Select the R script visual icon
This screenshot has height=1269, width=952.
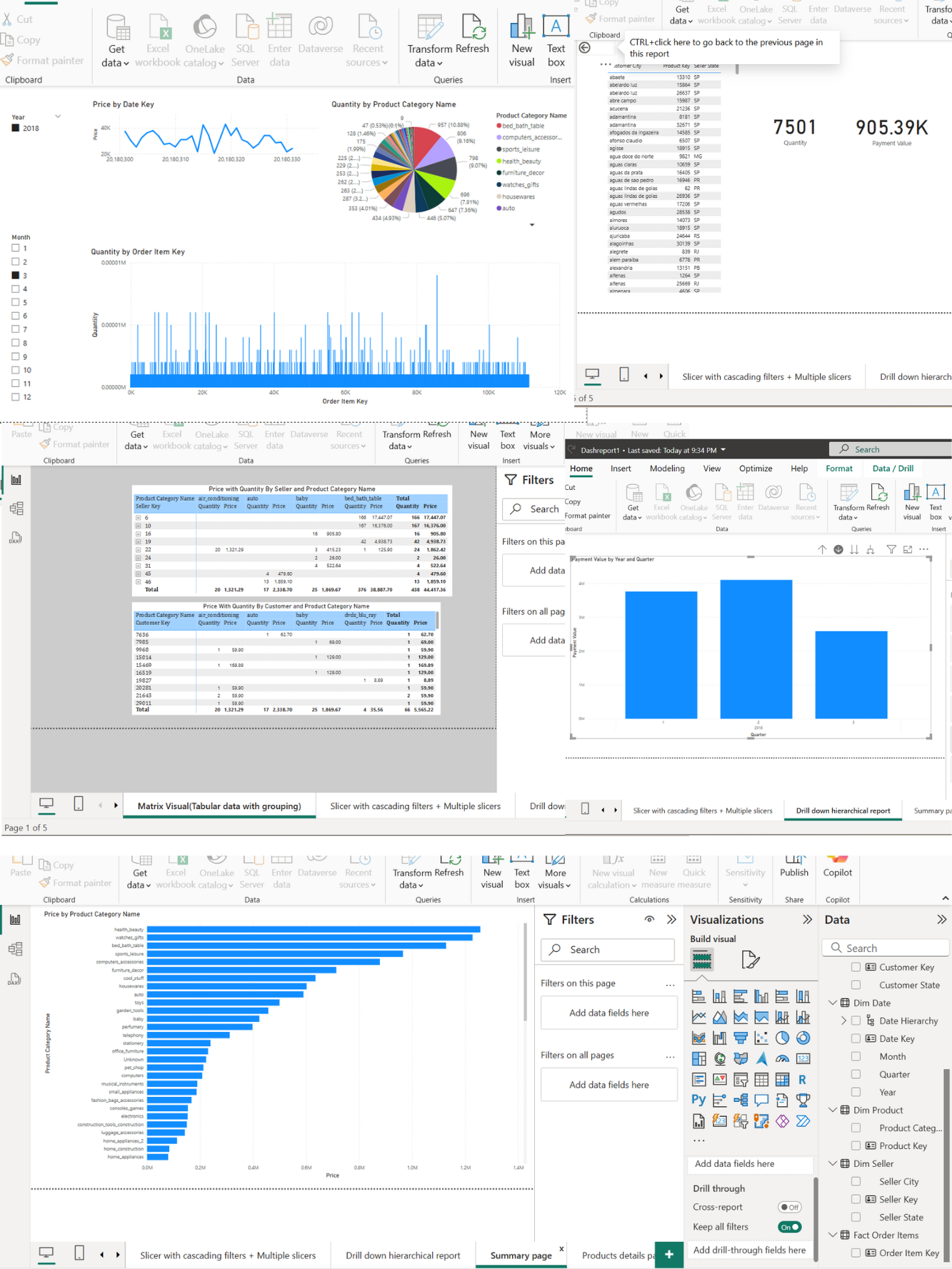click(x=803, y=1079)
